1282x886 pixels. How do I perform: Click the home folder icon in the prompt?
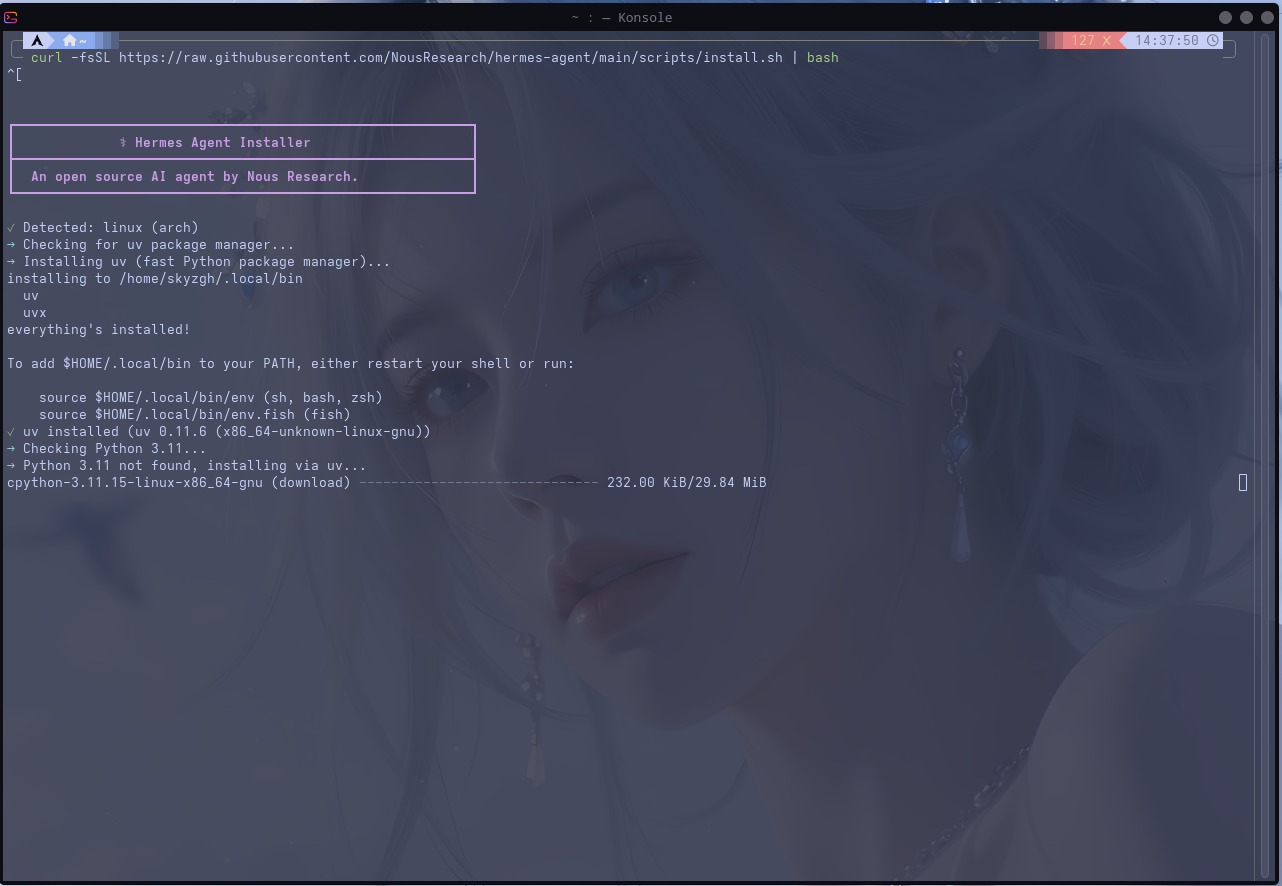click(67, 39)
